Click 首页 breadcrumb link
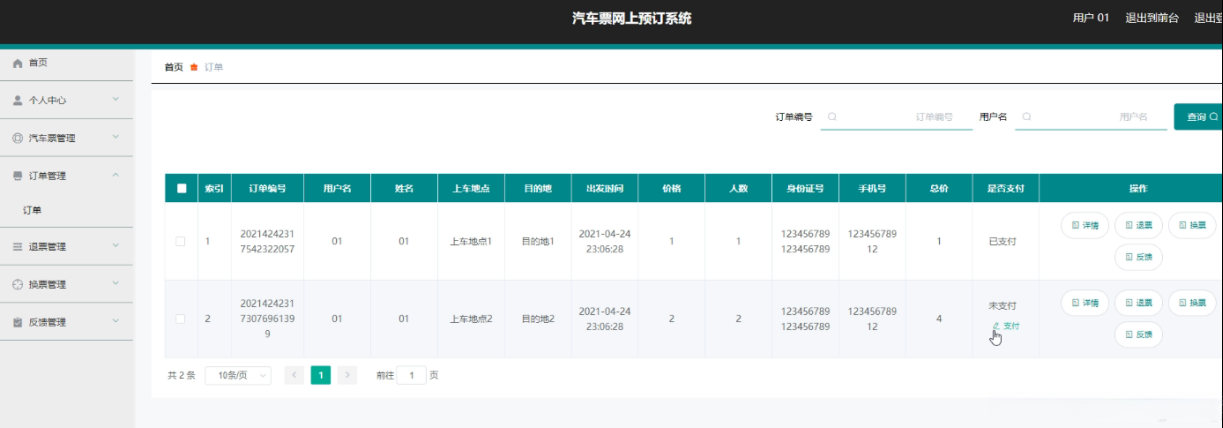This screenshot has width=1223, height=428. click(174, 67)
